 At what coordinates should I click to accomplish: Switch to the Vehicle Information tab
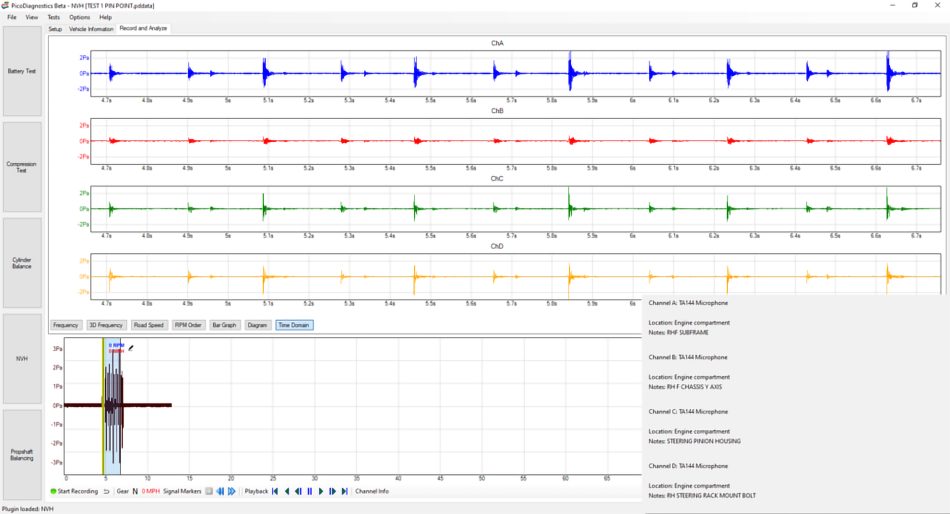click(x=91, y=28)
